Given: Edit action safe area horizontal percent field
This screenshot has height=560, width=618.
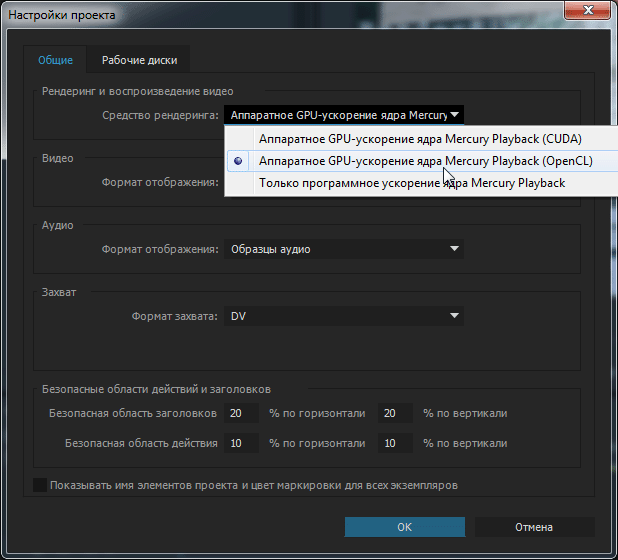Looking at the screenshot, I should click(241, 443).
